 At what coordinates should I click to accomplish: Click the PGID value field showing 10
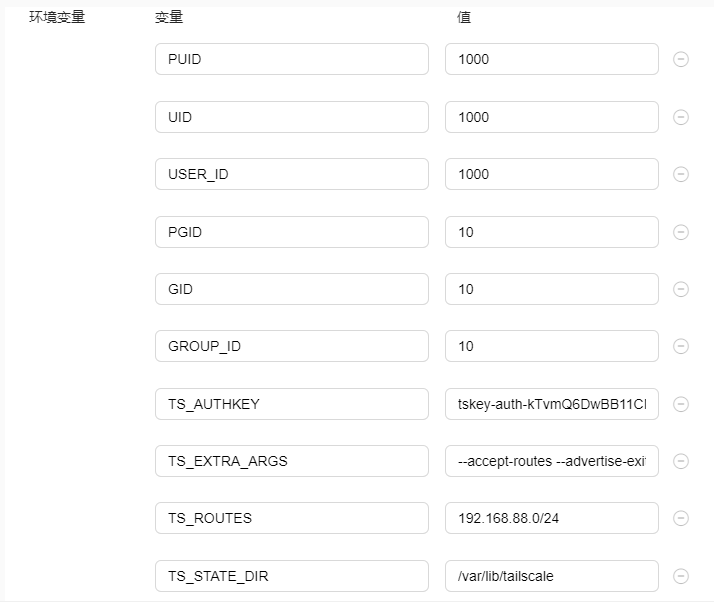(x=551, y=232)
